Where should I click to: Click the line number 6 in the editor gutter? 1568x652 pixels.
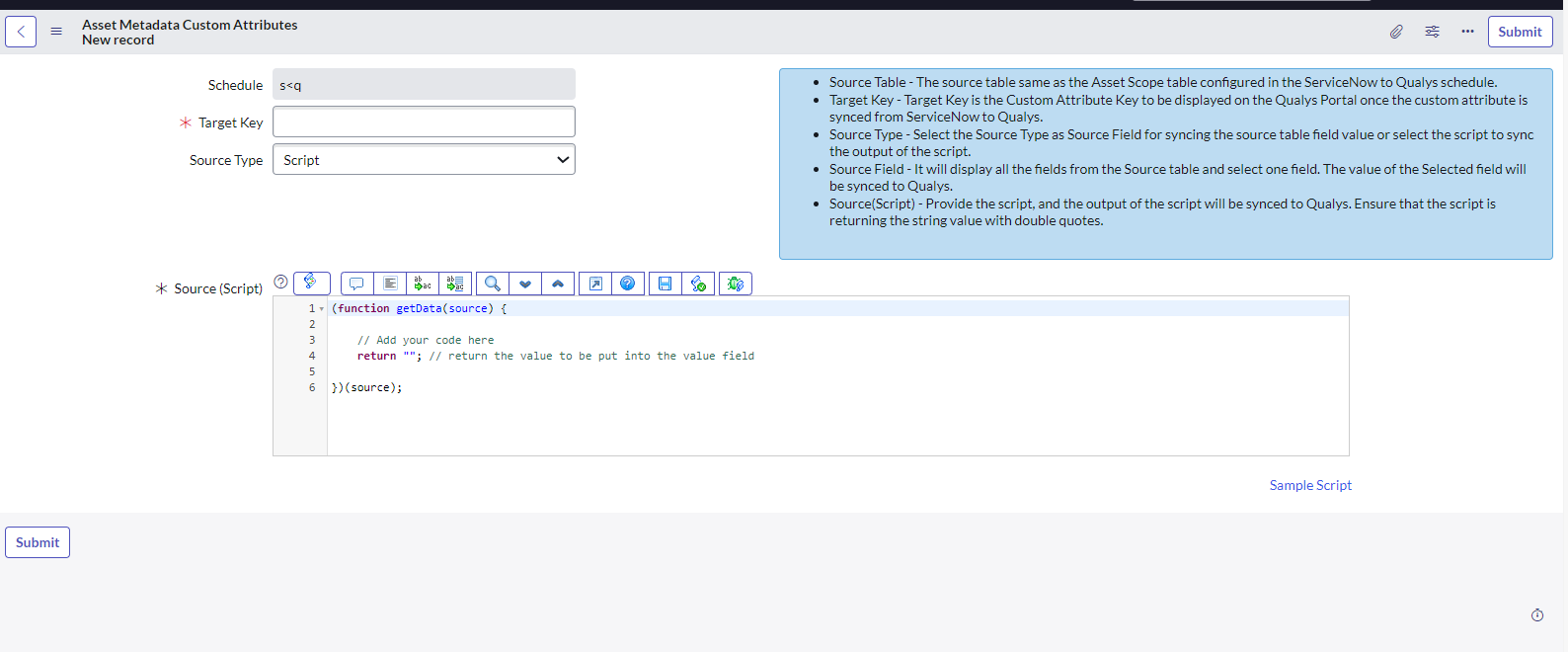(312, 387)
